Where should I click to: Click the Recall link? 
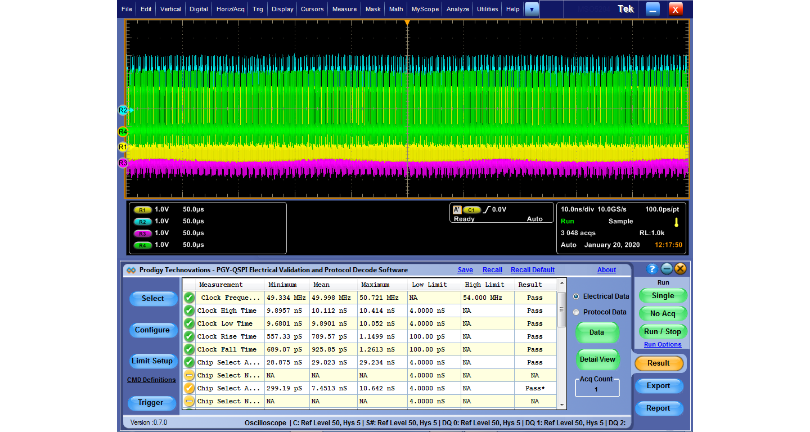point(492,270)
